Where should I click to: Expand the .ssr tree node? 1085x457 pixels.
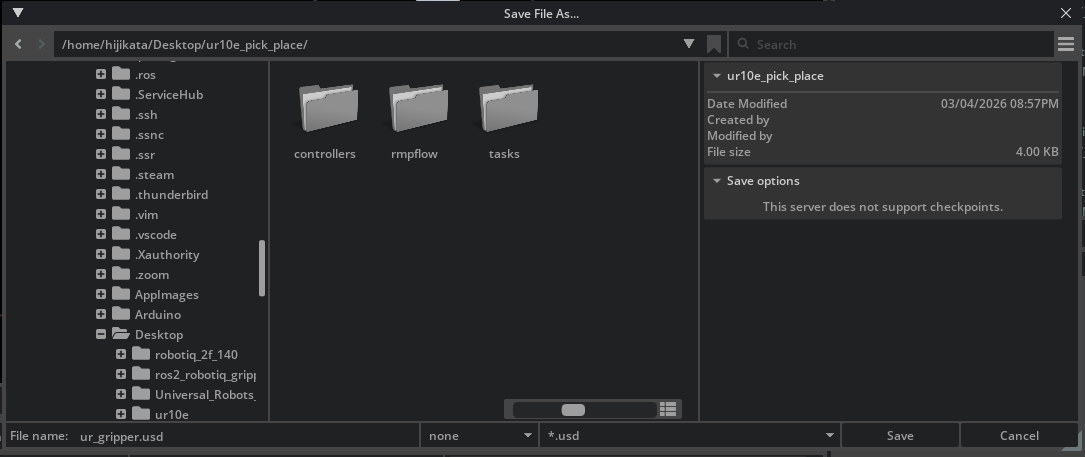(x=101, y=154)
